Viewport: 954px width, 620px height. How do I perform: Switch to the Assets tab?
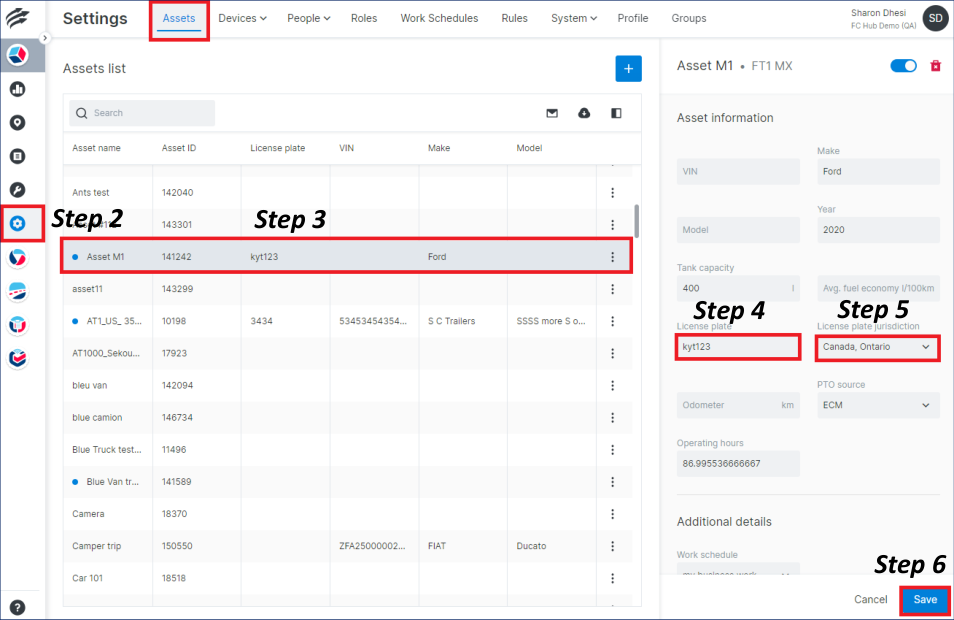pyautogui.click(x=179, y=18)
